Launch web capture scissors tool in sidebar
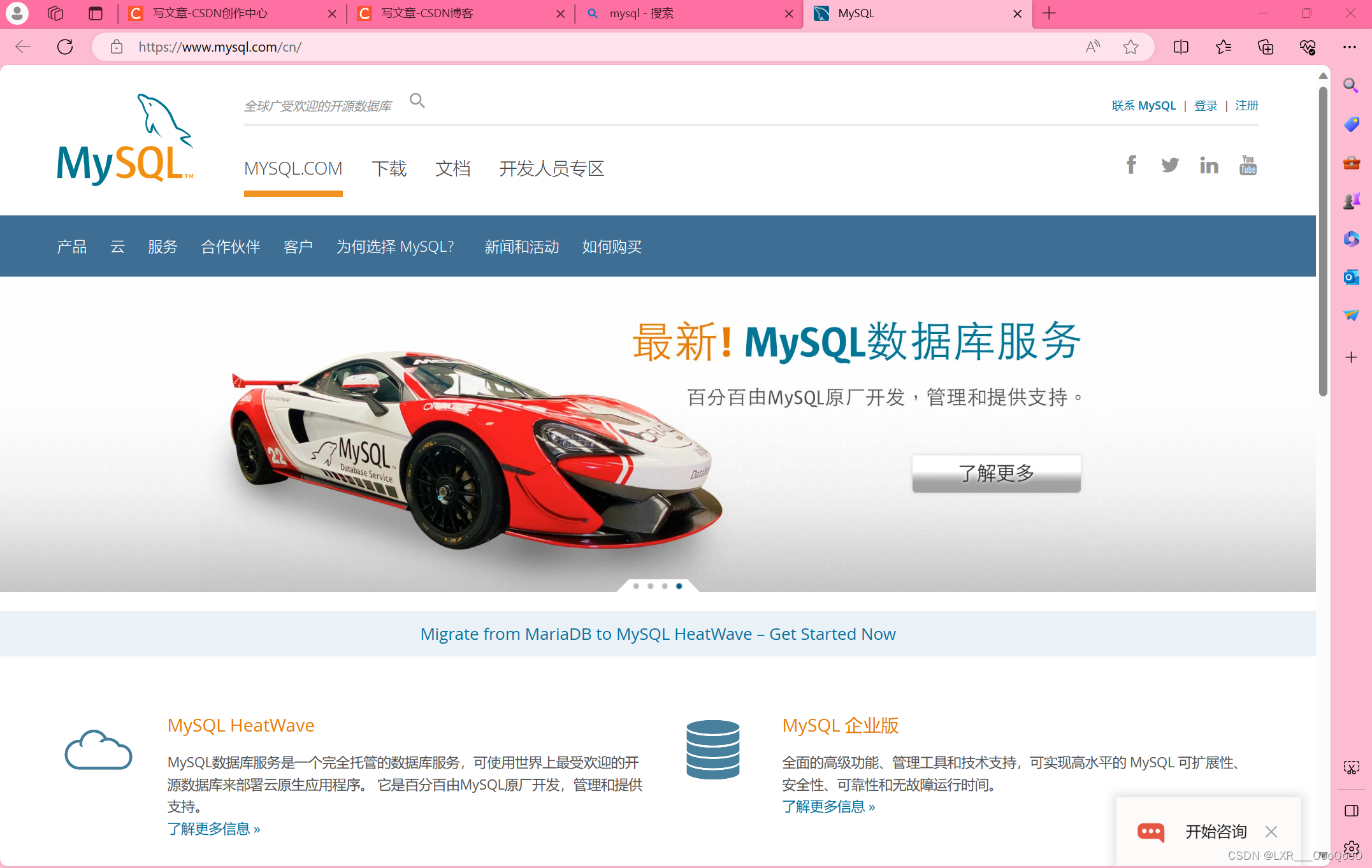Screen dimensions: 1372x868 click(1352, 767)
